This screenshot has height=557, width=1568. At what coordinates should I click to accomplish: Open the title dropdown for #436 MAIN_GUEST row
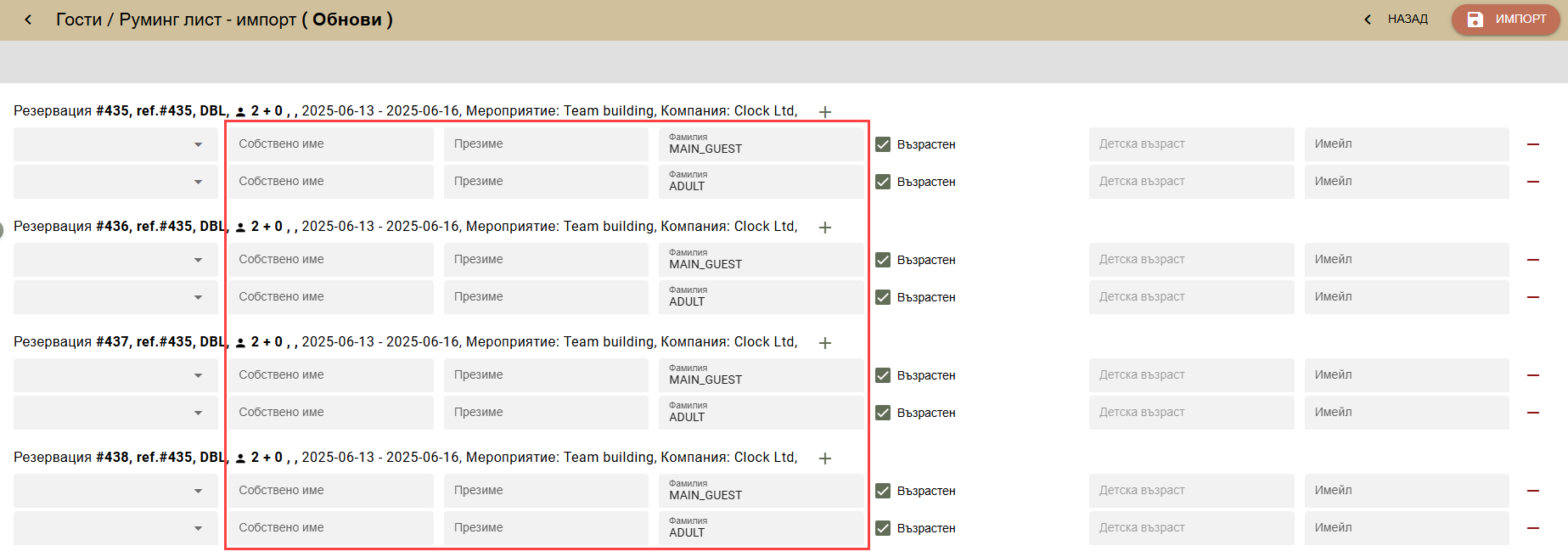click(115, 260)
